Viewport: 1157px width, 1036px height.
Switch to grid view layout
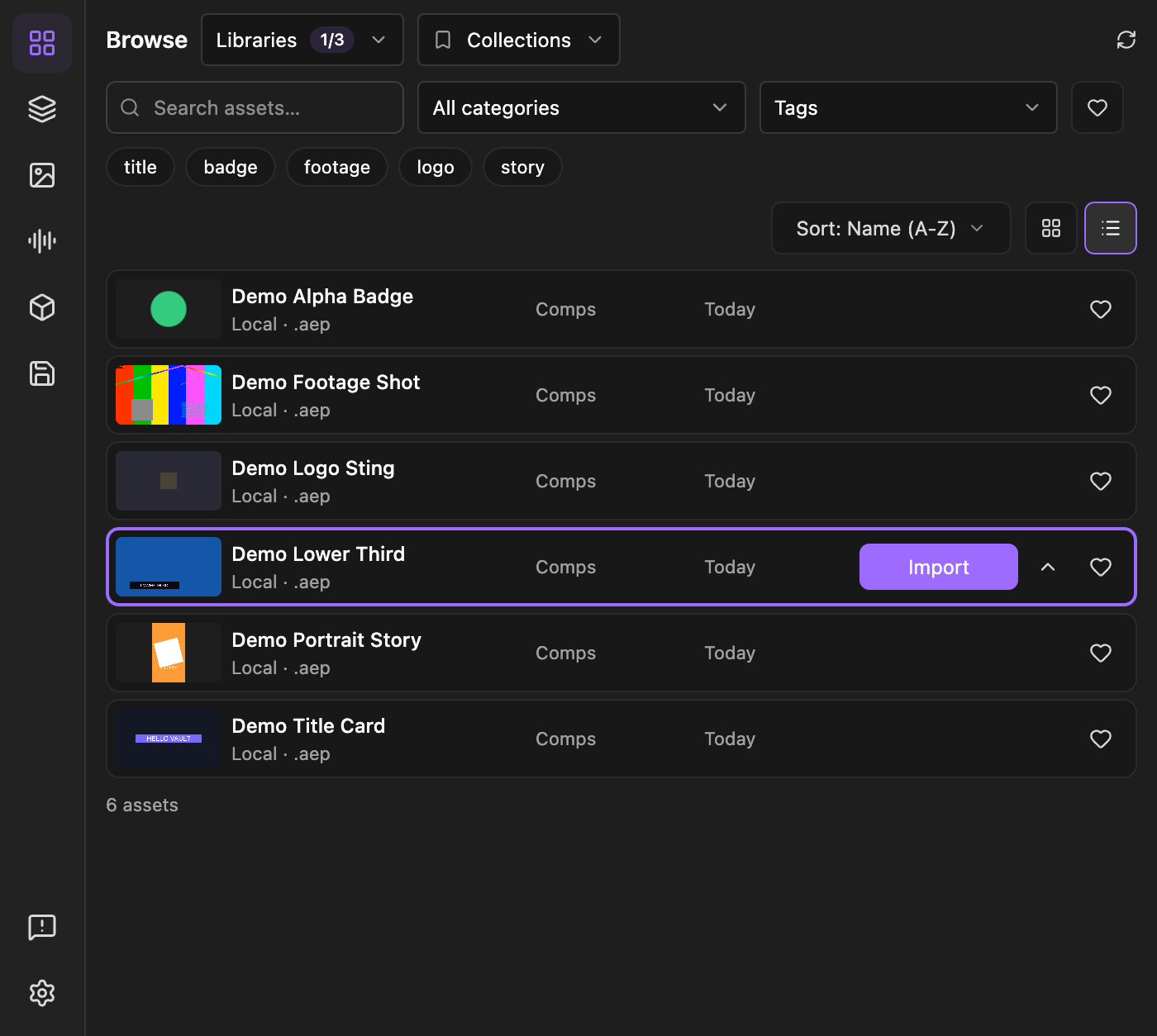click(x=1051, y=228)
